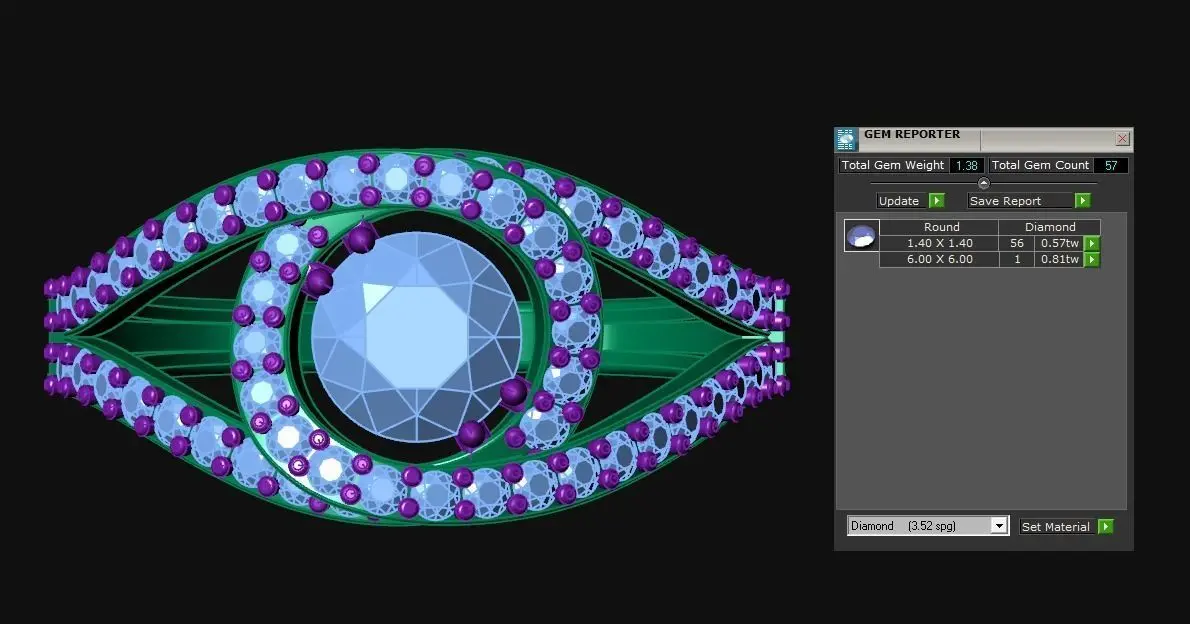Click green arrow next to Update
Image resolution: width=1190 pixels, height=624 pixels.
click(937, 201)
